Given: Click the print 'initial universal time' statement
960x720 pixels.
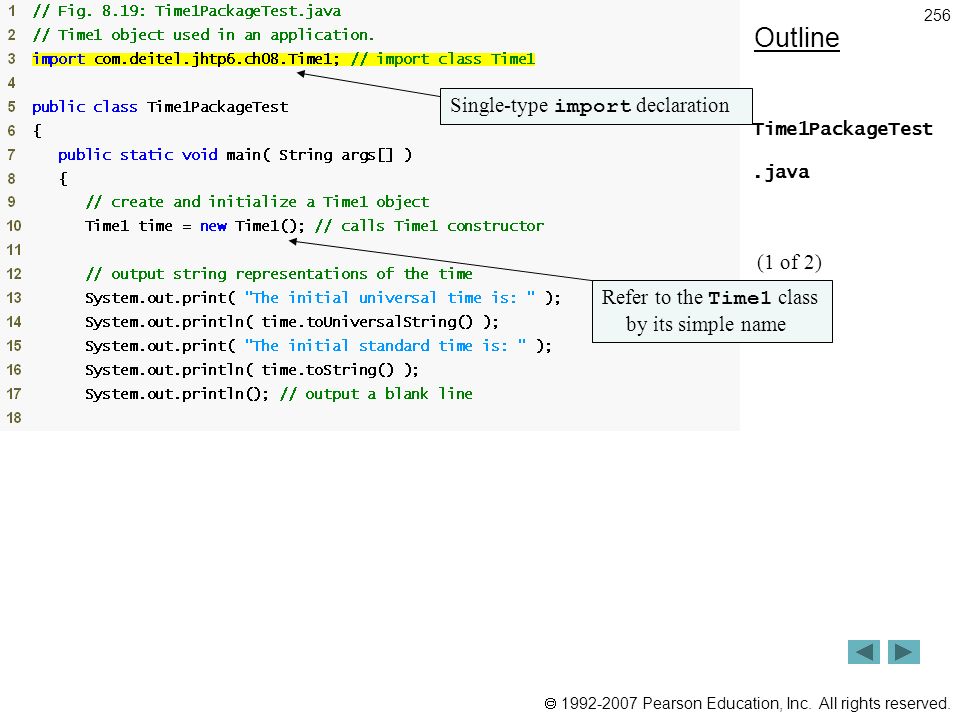Looking at the screenshot, I should 323,298.
